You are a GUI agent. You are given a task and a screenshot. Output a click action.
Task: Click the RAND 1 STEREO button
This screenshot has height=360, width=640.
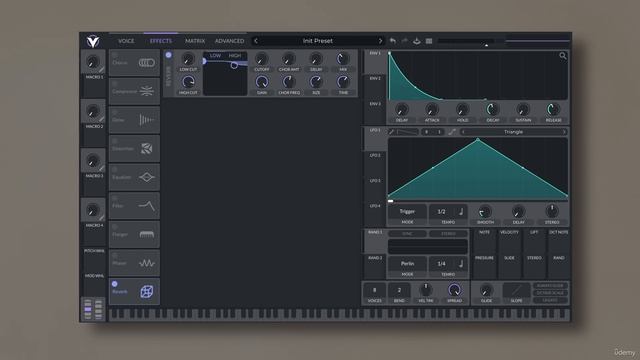[x=448, y=234]
